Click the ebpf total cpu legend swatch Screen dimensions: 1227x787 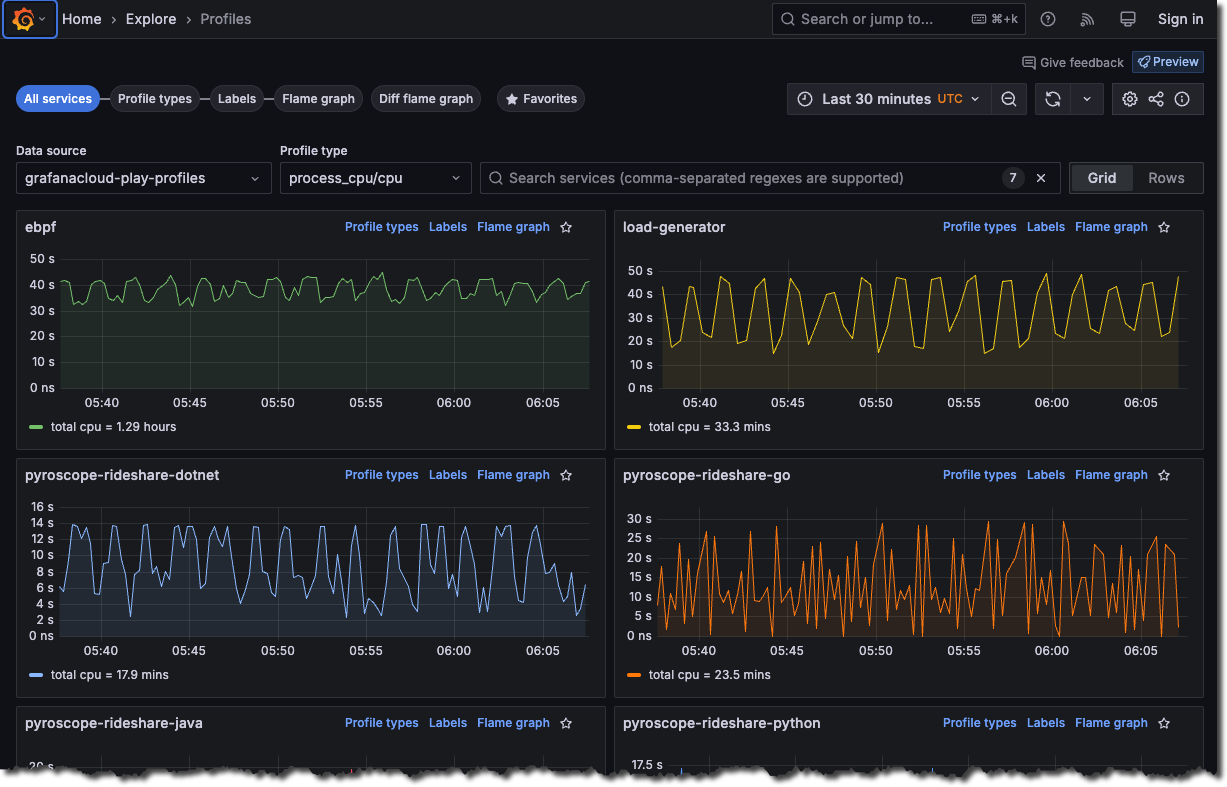tap(36, 427)
